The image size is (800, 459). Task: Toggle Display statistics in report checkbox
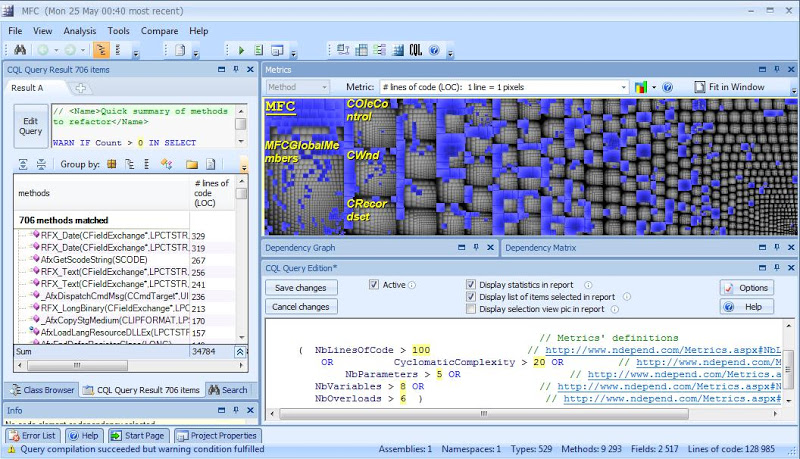point(471,285)
